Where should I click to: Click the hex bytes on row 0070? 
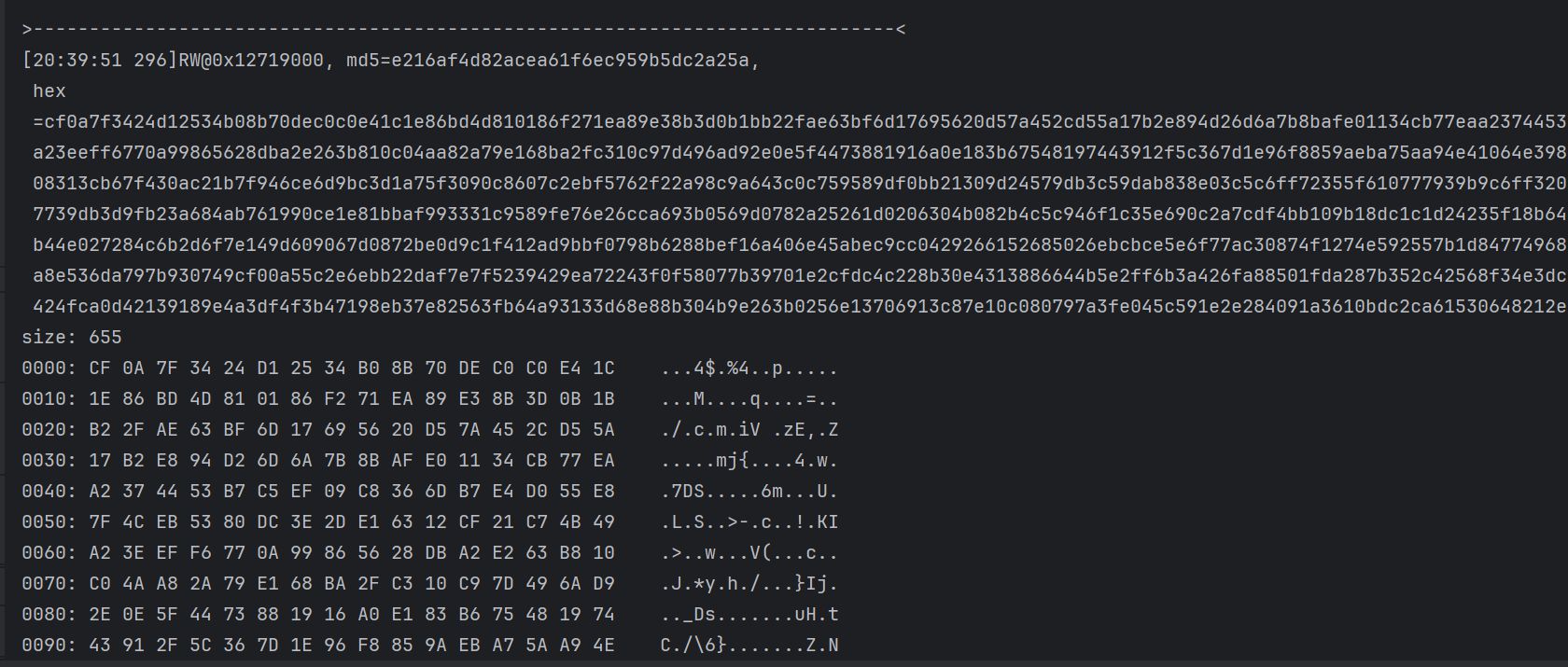(x=352, y=584)
